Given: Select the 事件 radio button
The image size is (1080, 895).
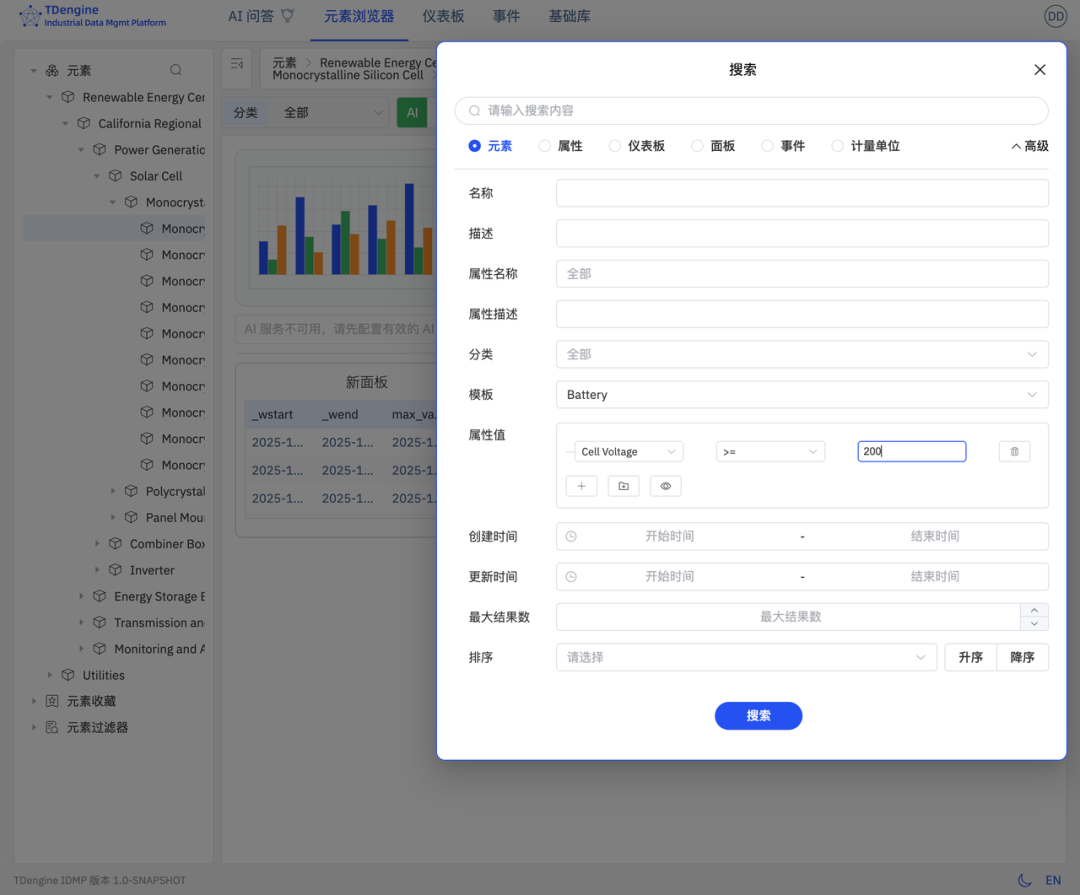Looking at the screenshot, I should coord(767,145).
